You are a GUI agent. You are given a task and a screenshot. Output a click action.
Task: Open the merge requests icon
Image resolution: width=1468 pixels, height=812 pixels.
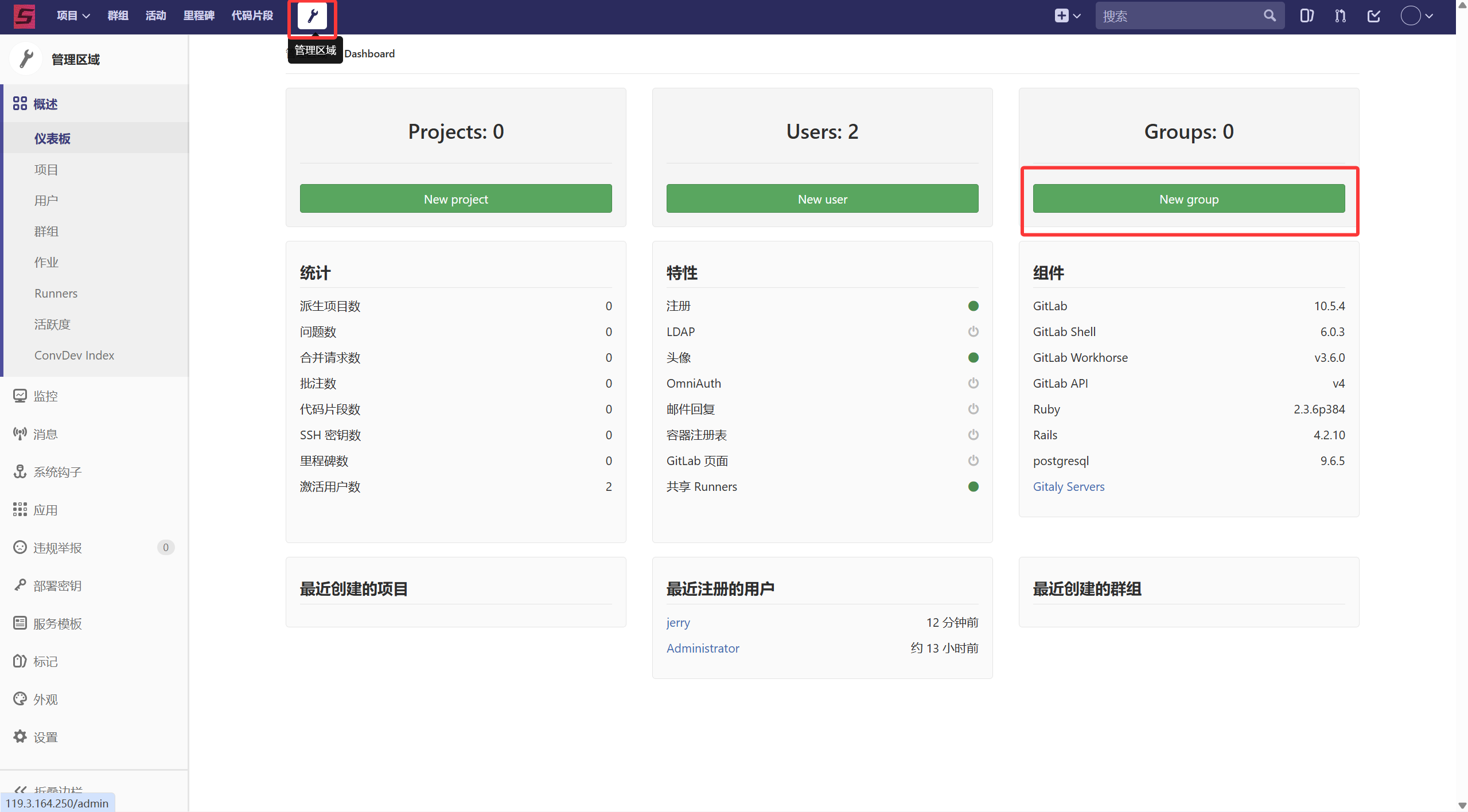pos(1340,15)
